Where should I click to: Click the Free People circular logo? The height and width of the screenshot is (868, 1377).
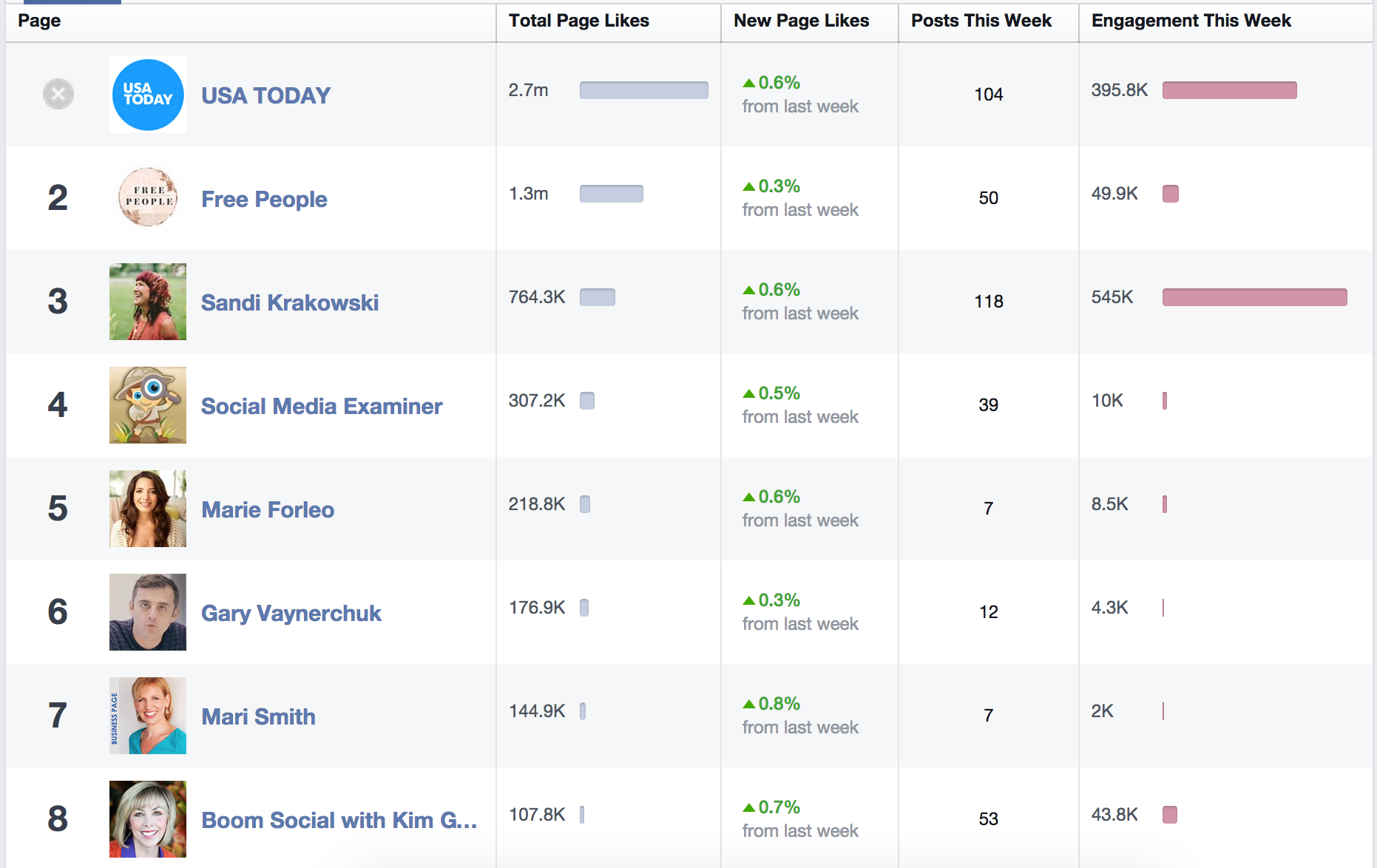tap(147, 198)
